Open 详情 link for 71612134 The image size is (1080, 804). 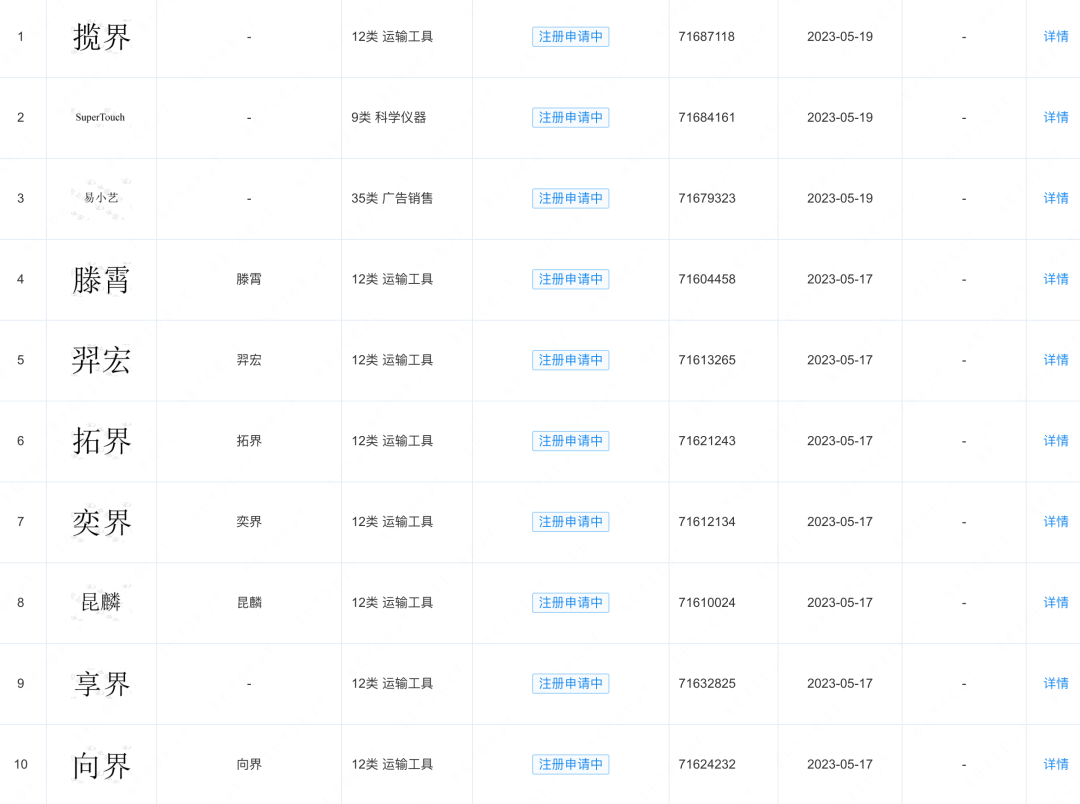click(x=1055, y=522)
